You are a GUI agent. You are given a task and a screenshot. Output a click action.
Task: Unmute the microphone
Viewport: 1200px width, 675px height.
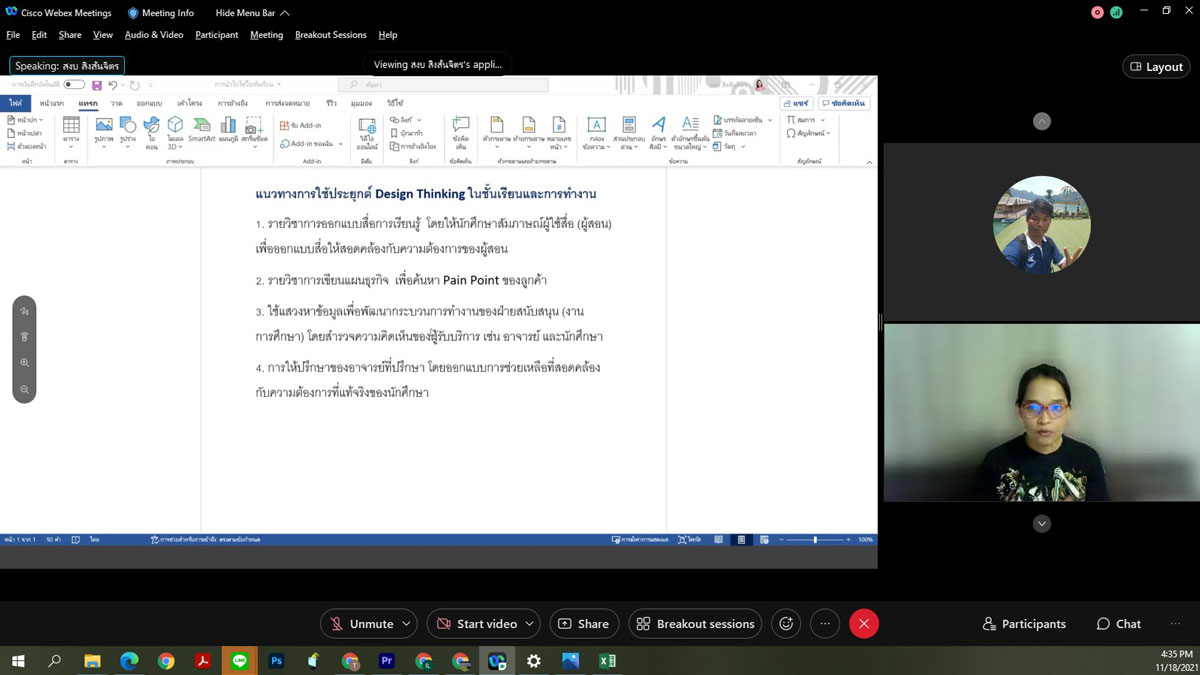(x=361, y=624)
